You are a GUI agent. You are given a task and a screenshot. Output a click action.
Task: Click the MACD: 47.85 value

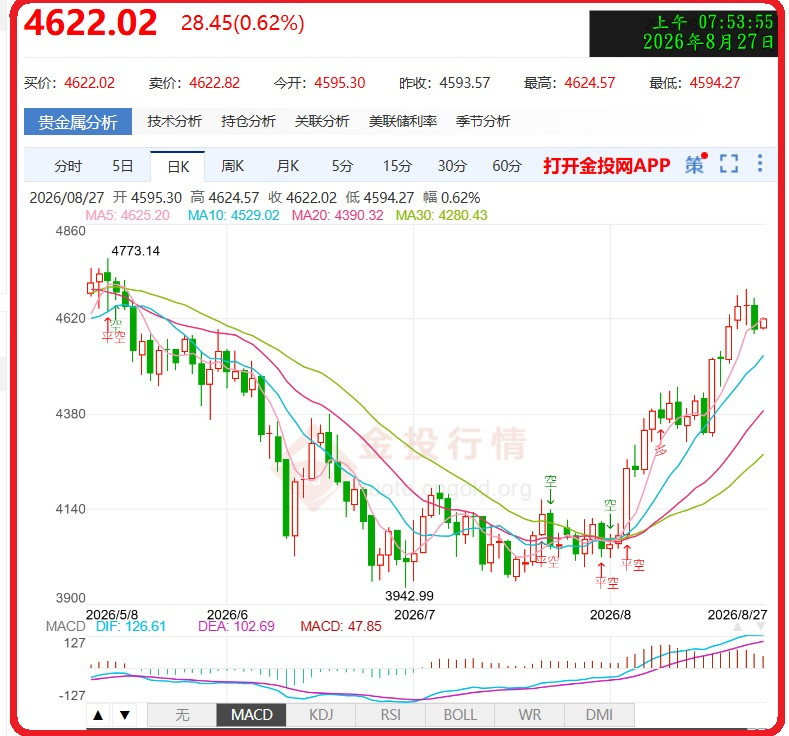341,626
